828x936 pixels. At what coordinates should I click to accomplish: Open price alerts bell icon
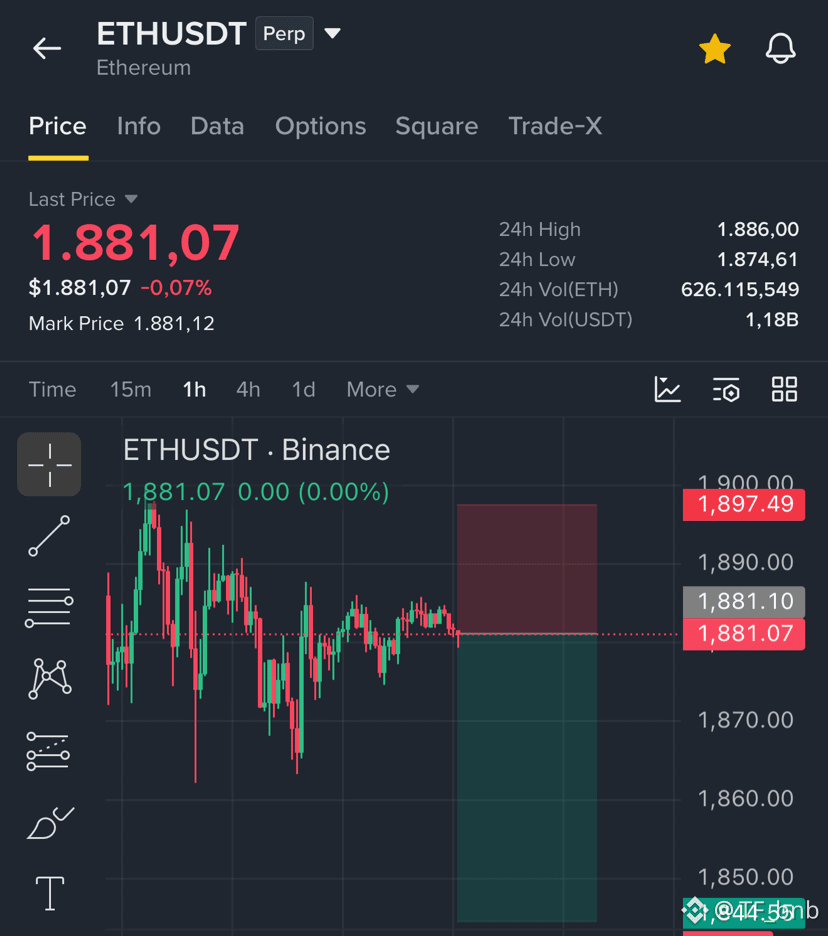(x=780, y=48)
